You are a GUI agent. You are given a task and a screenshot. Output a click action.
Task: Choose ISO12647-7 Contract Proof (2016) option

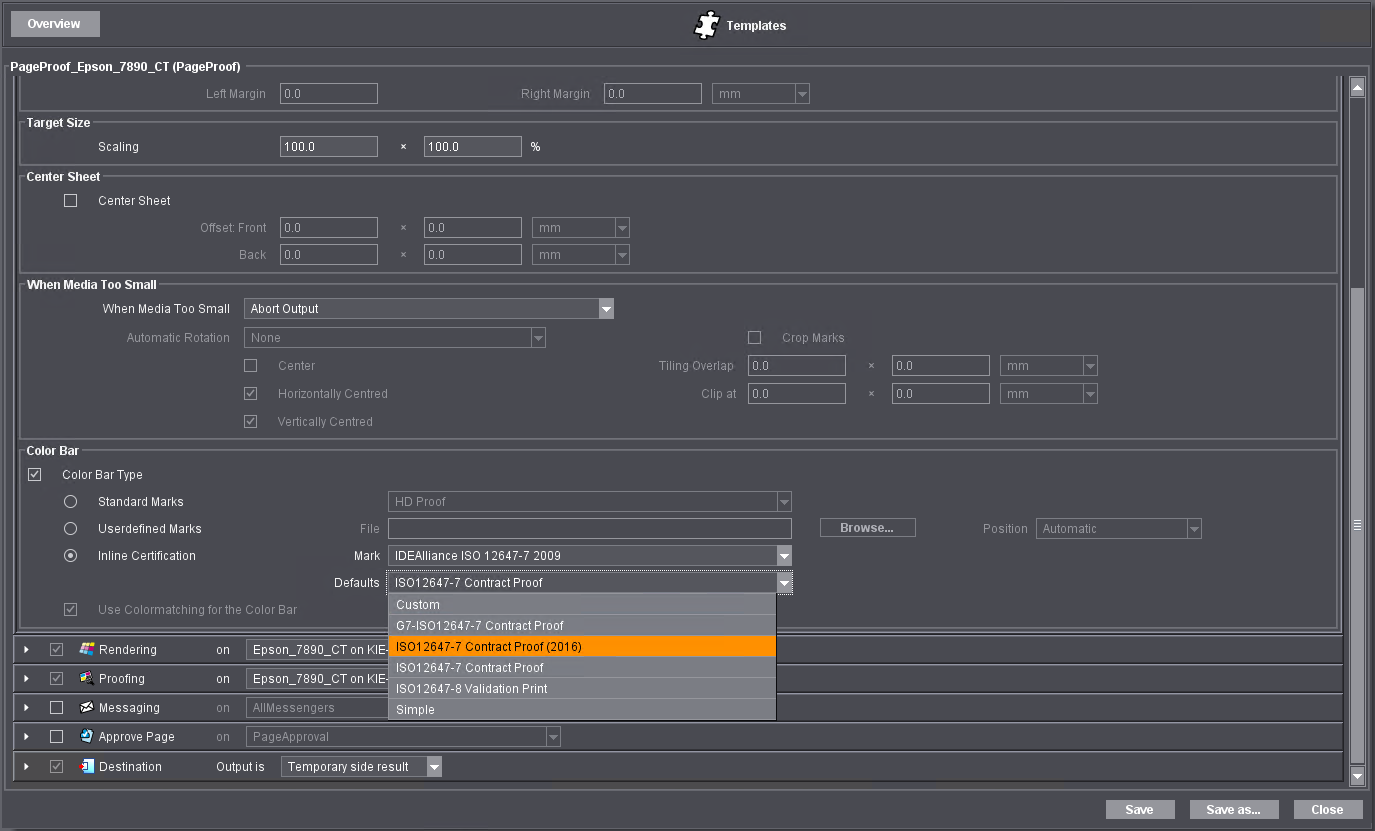coord(582,646)
